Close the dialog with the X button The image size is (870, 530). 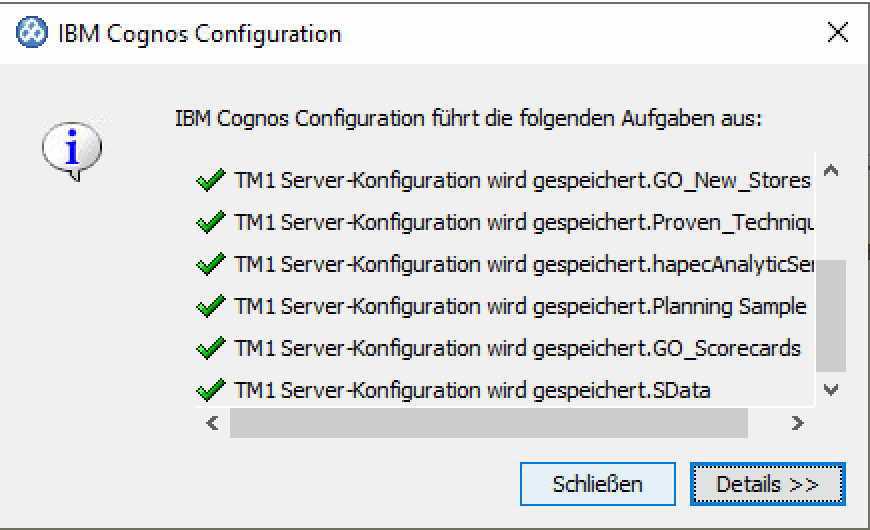(x=838, y=33)
